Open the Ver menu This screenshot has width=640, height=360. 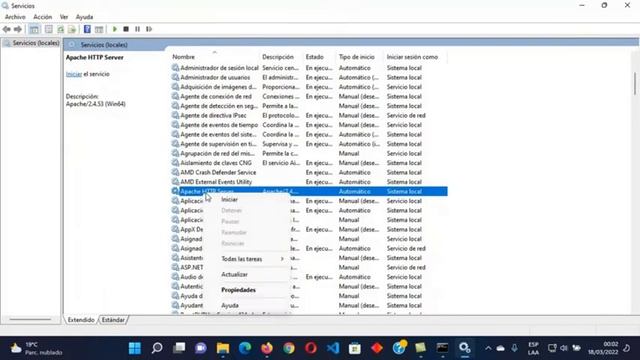point(64,17)
